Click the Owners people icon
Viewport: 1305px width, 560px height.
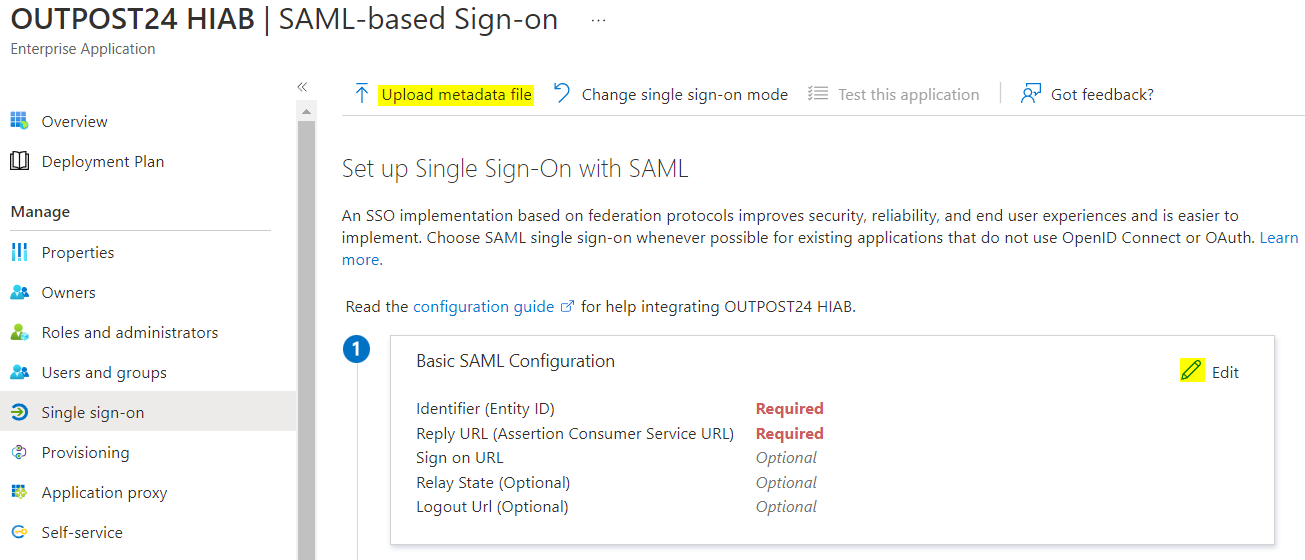pos(19,292)
